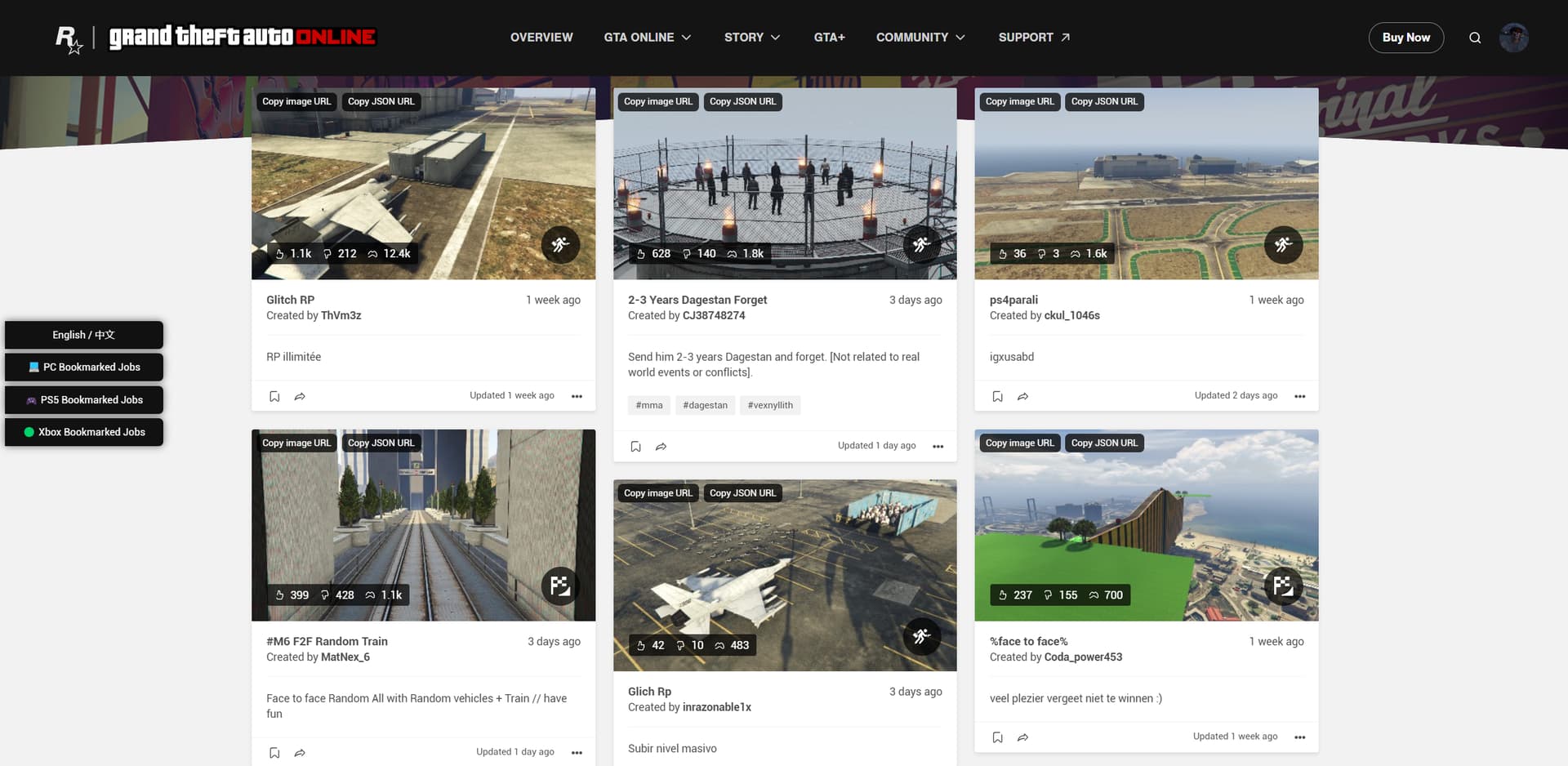Open more options for %face to face%
Screen dimensions: 1568x766
(x=1300, y=737)
